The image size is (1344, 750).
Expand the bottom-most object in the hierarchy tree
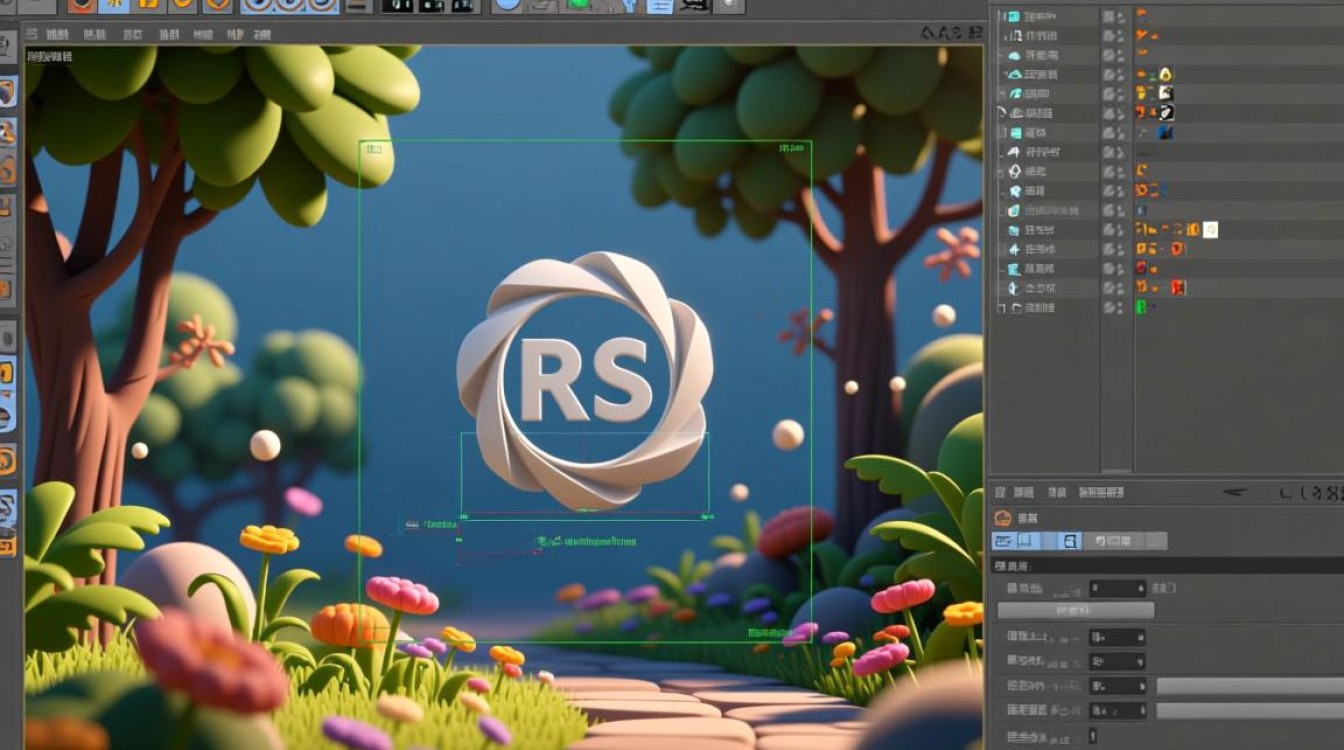pos(1001,308)
